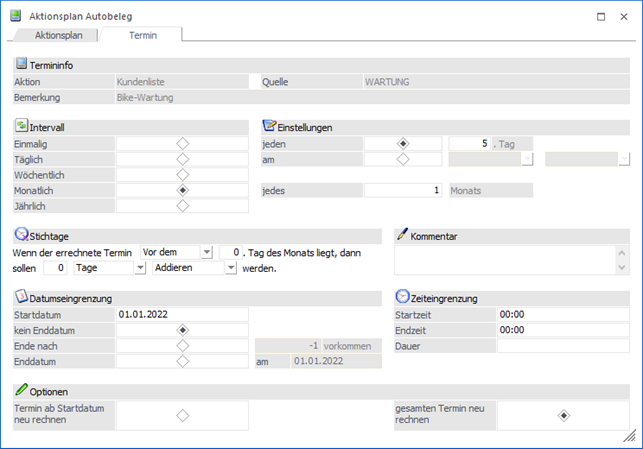643x449 pixels.
Task: Click the Stichtage magnifier icon
Action: [x=21, y=235]
